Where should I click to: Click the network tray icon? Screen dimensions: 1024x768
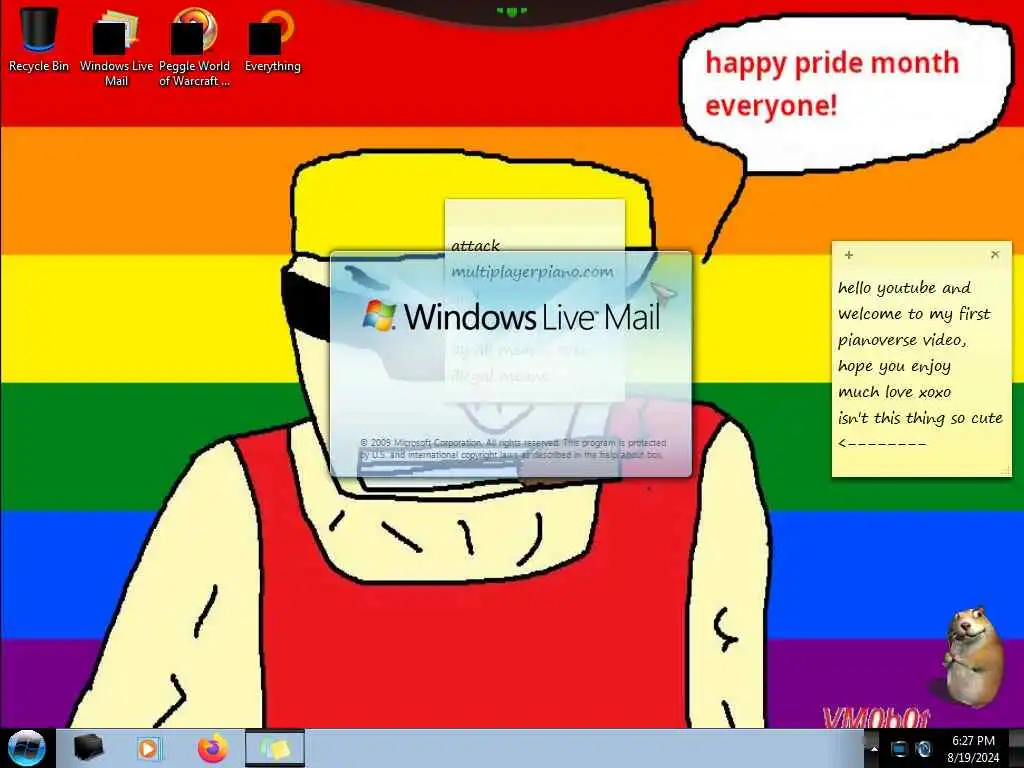(900, 749)
